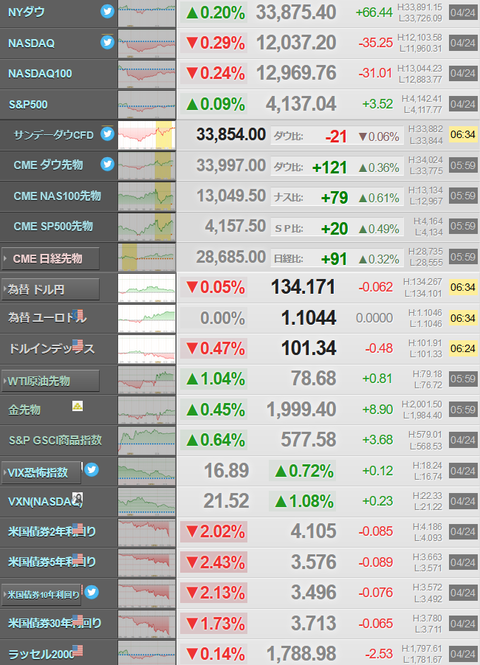Open the 米国債券30年利回り mini chart
Viewport: 480px width, 665px height.
click(146, 624)
